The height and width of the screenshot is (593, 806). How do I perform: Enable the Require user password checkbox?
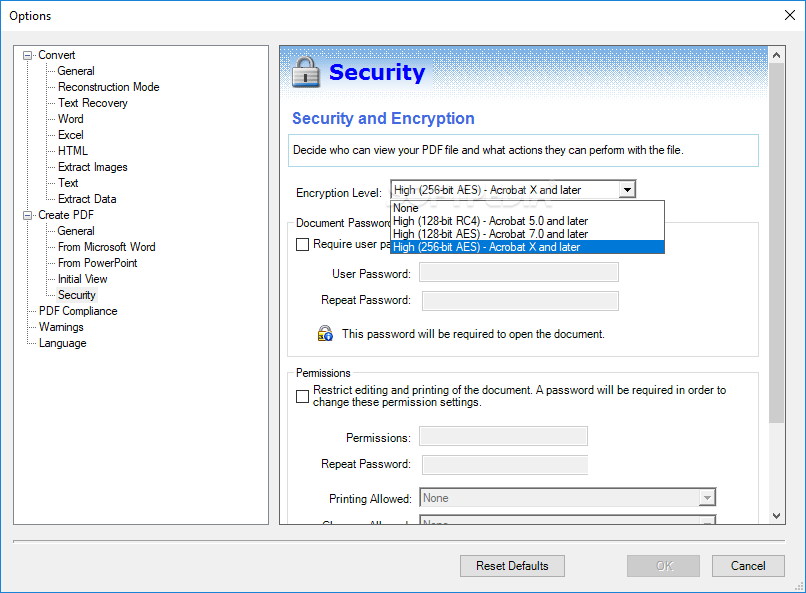tap(302, 244)
